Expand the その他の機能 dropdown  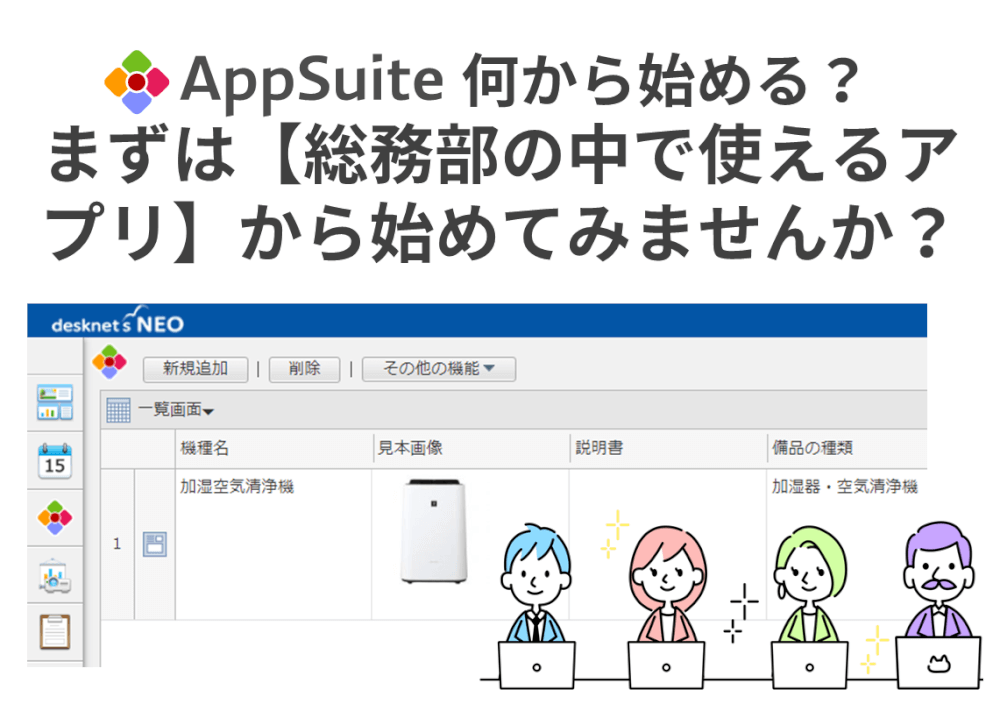pos(438,369)
